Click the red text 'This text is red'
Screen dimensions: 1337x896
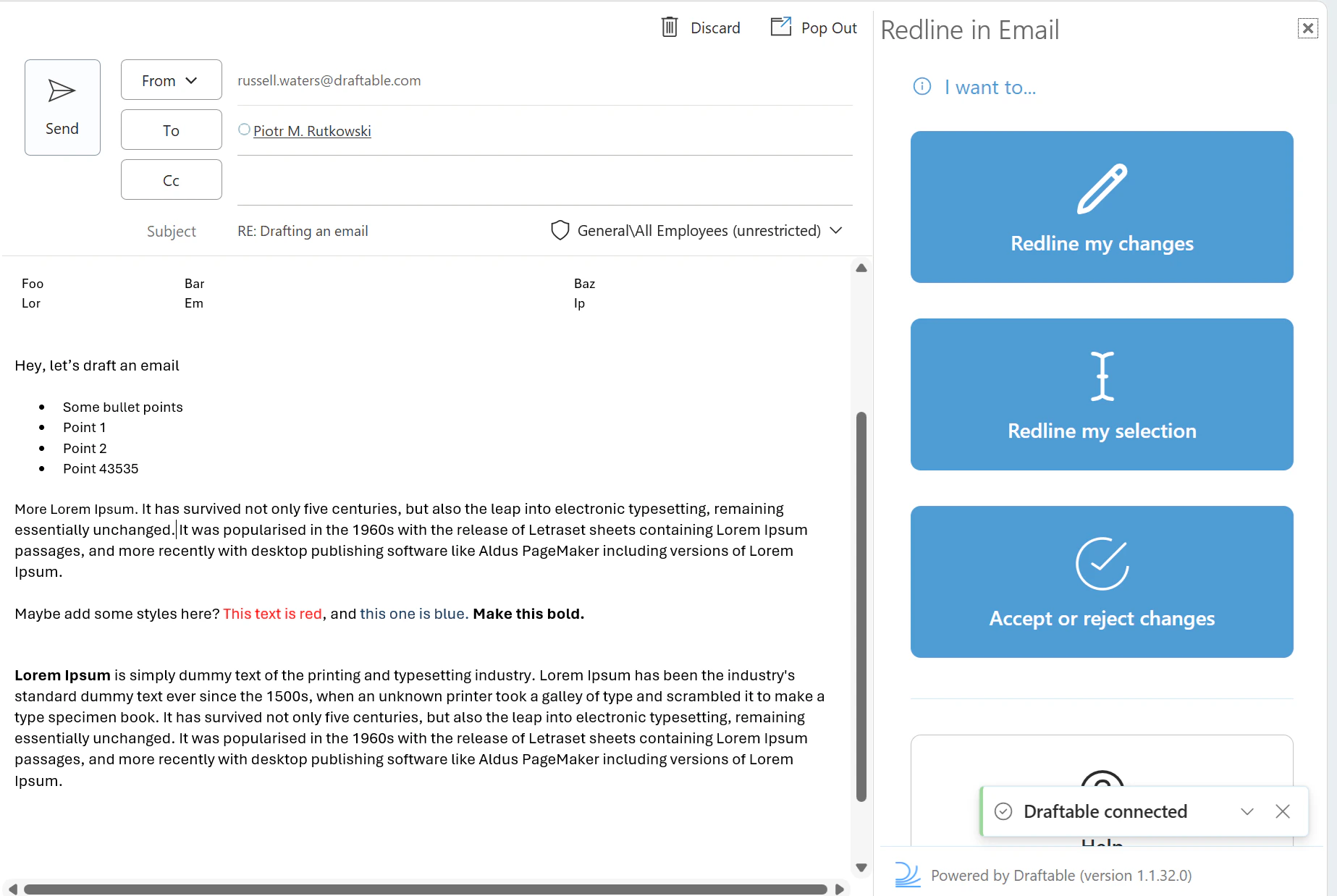click(272, 614)
